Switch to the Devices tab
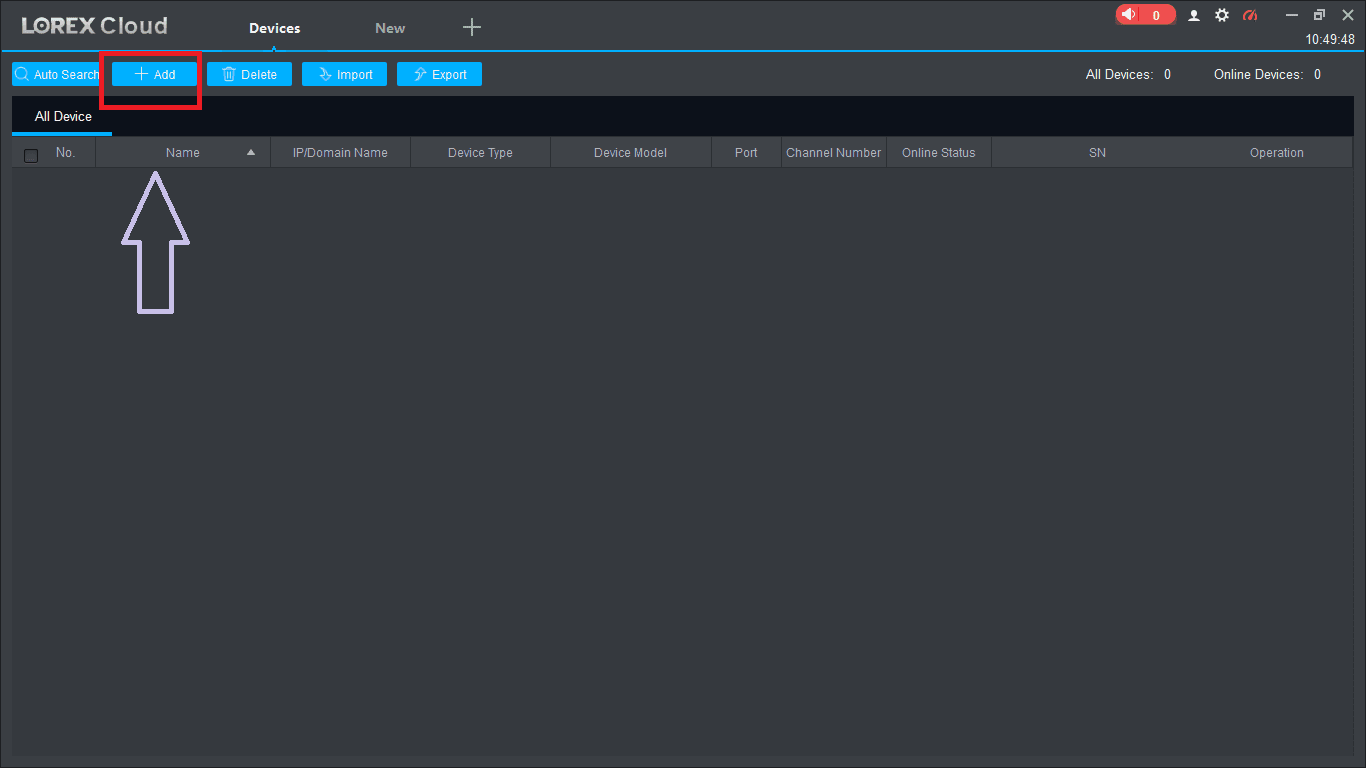 [x=273, y=28]
